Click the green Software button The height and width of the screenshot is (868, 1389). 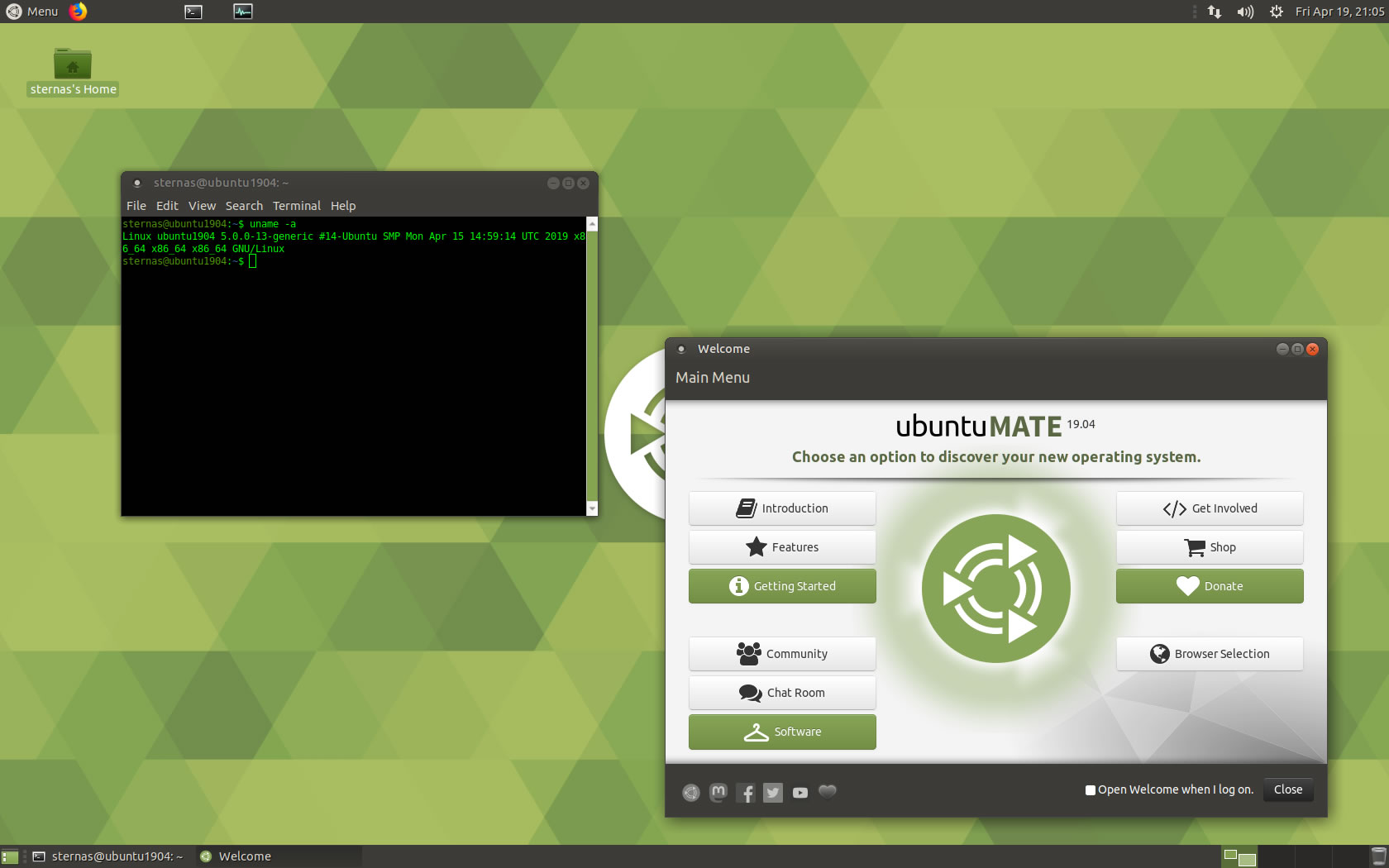tap(782, 732)
